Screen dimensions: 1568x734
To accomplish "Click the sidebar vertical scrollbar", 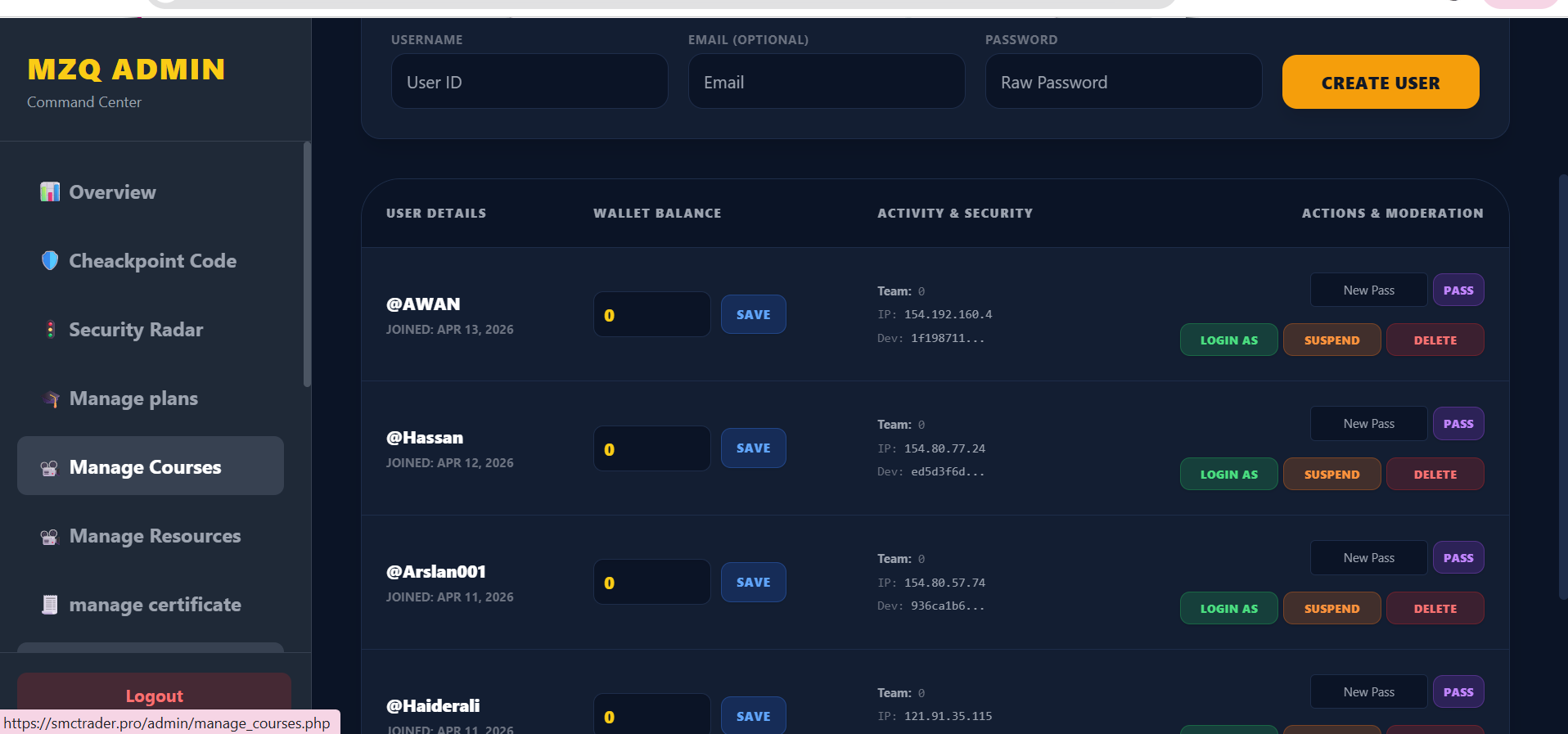I will pos(307,264).
